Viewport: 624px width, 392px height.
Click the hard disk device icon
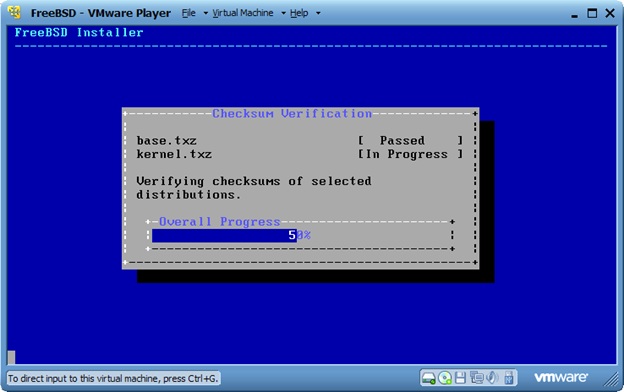coord(429,378)
